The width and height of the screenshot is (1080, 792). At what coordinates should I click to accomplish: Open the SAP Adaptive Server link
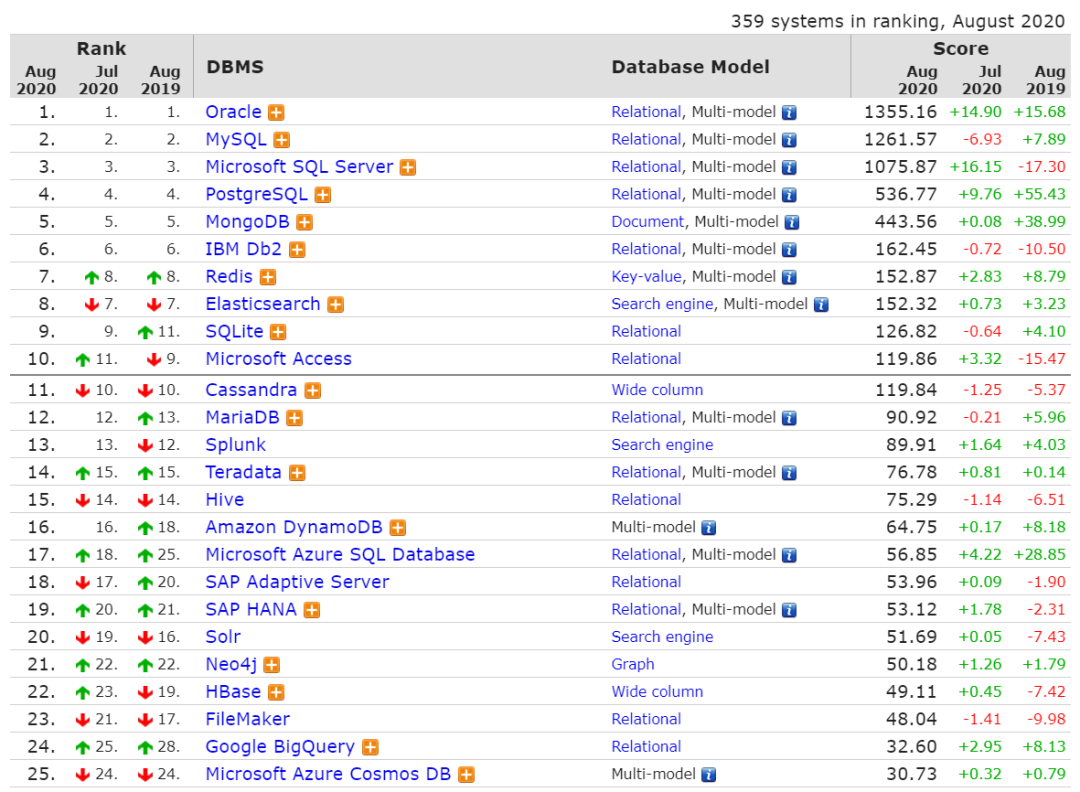click(x=298, y=582)
